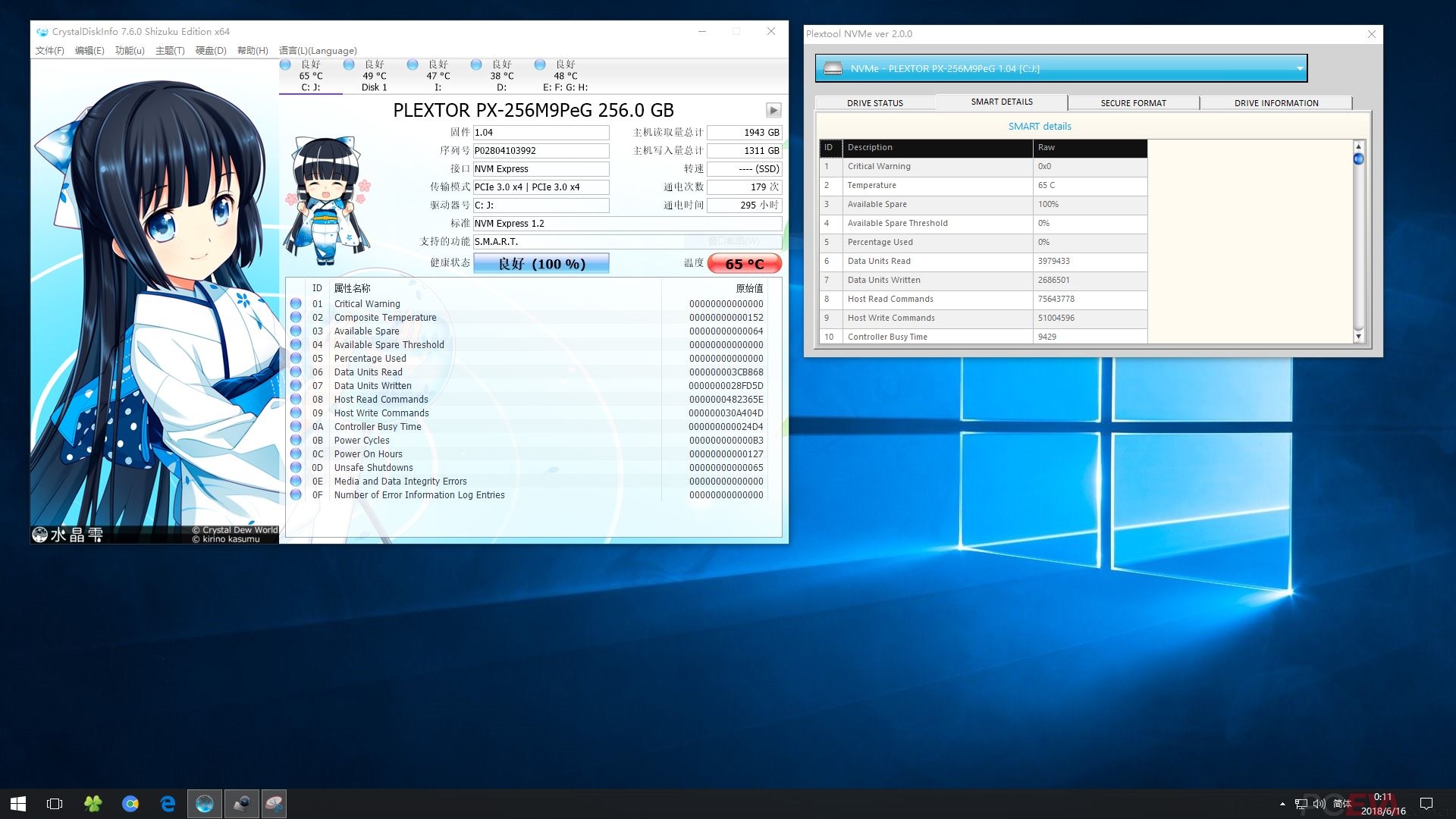Click the Shizuku chibi character image
The width and height of the screenshot is (1456, 819).
click(326, 201)
